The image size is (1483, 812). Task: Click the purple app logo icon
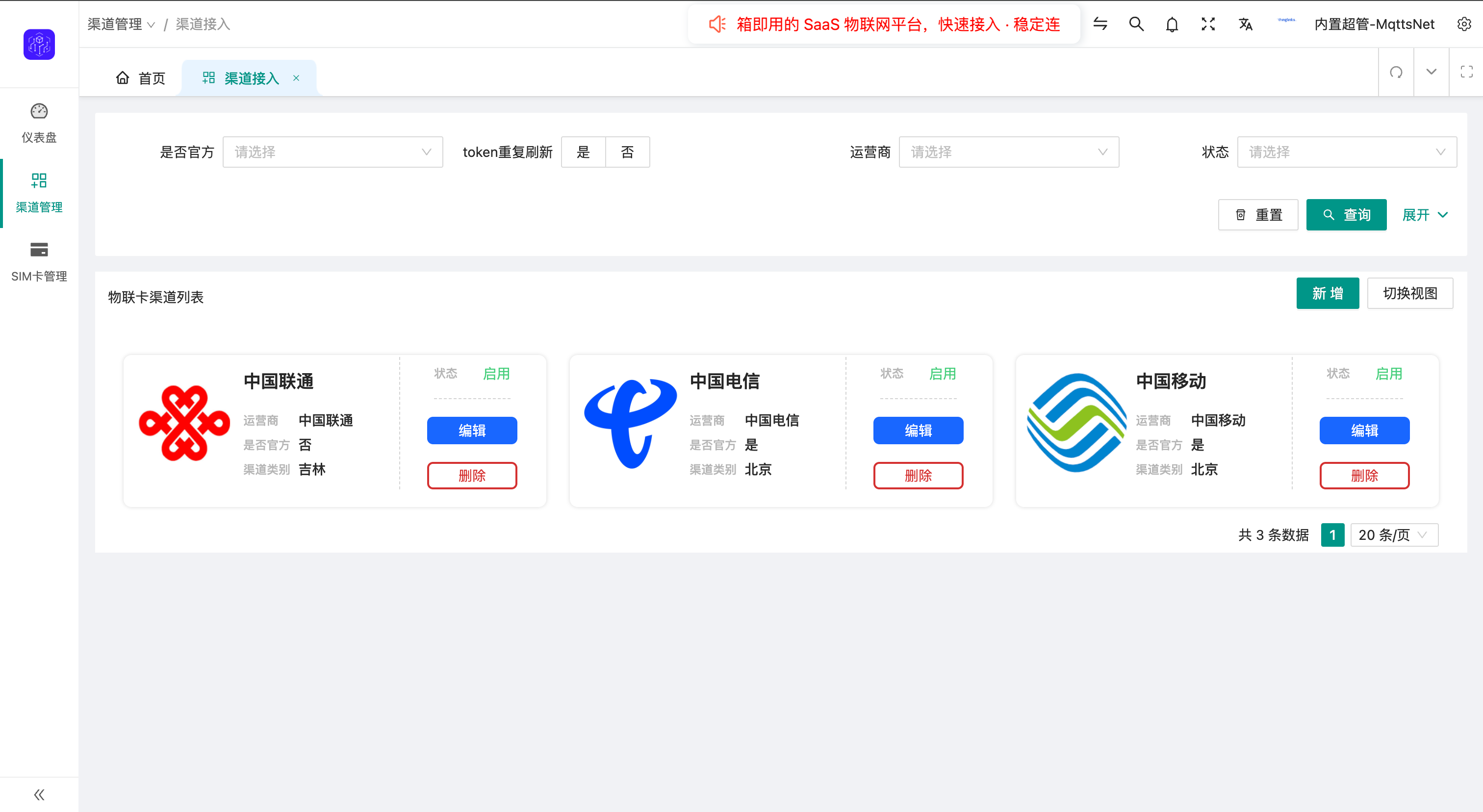pos(39,44)
